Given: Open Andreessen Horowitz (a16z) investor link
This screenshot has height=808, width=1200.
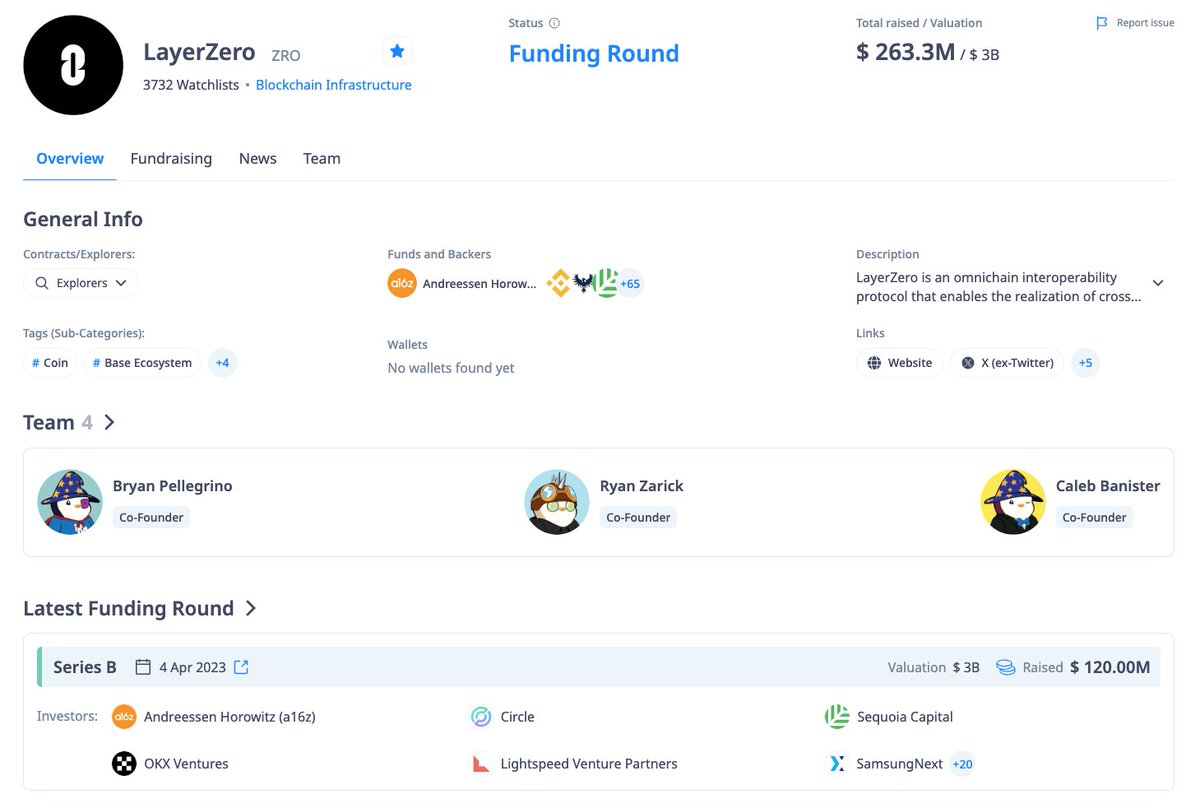Looking at the screenshot, I should point(230,717).
